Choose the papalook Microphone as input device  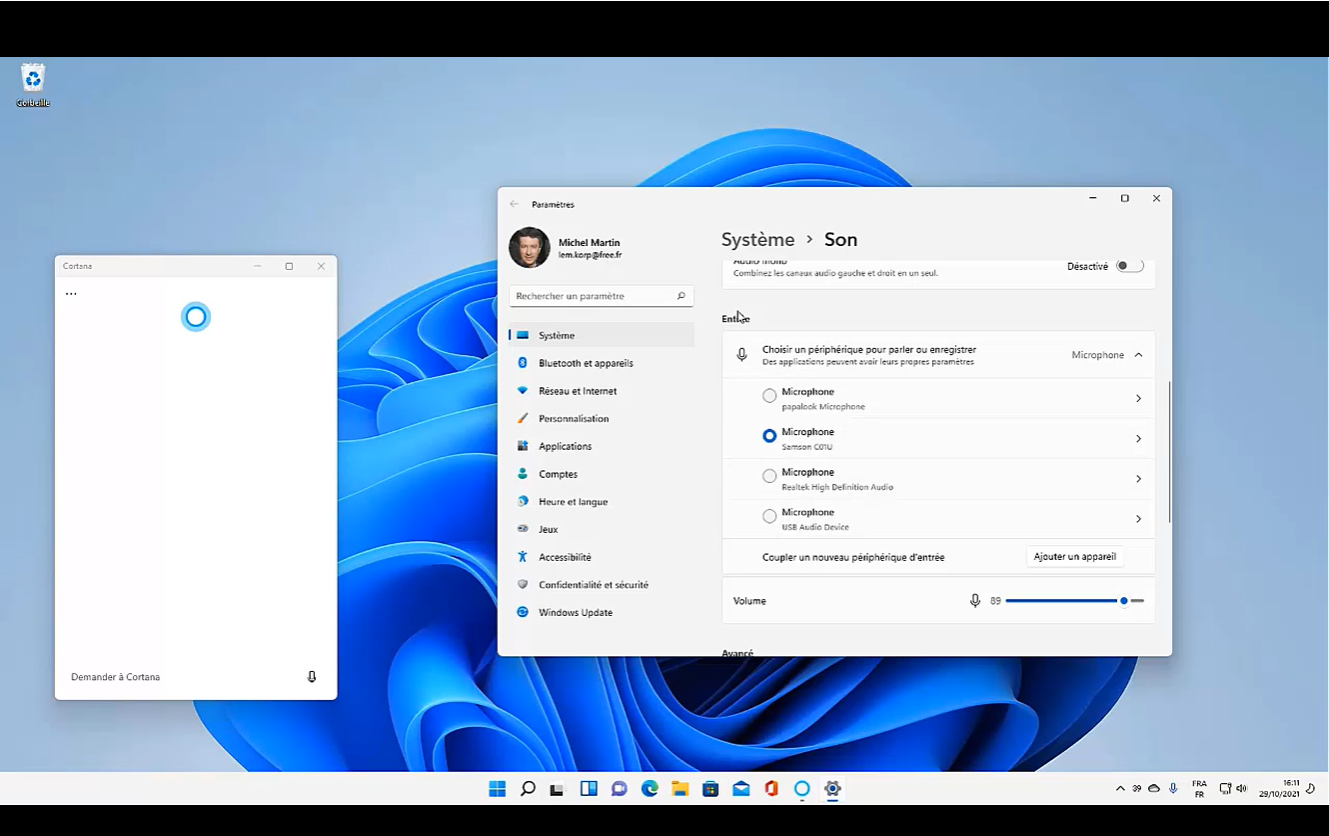(x=769, y=395)
